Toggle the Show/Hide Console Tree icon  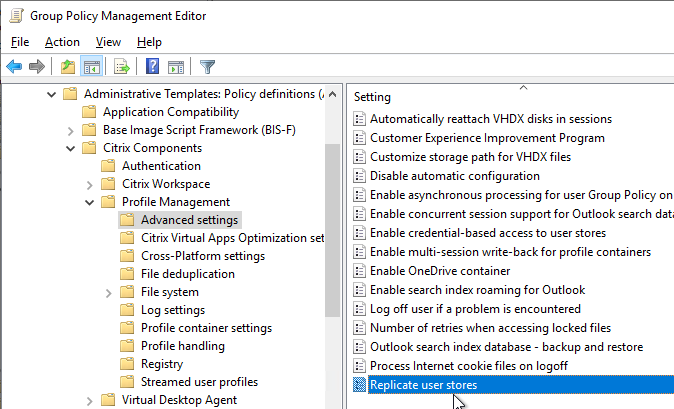(90, 67)
